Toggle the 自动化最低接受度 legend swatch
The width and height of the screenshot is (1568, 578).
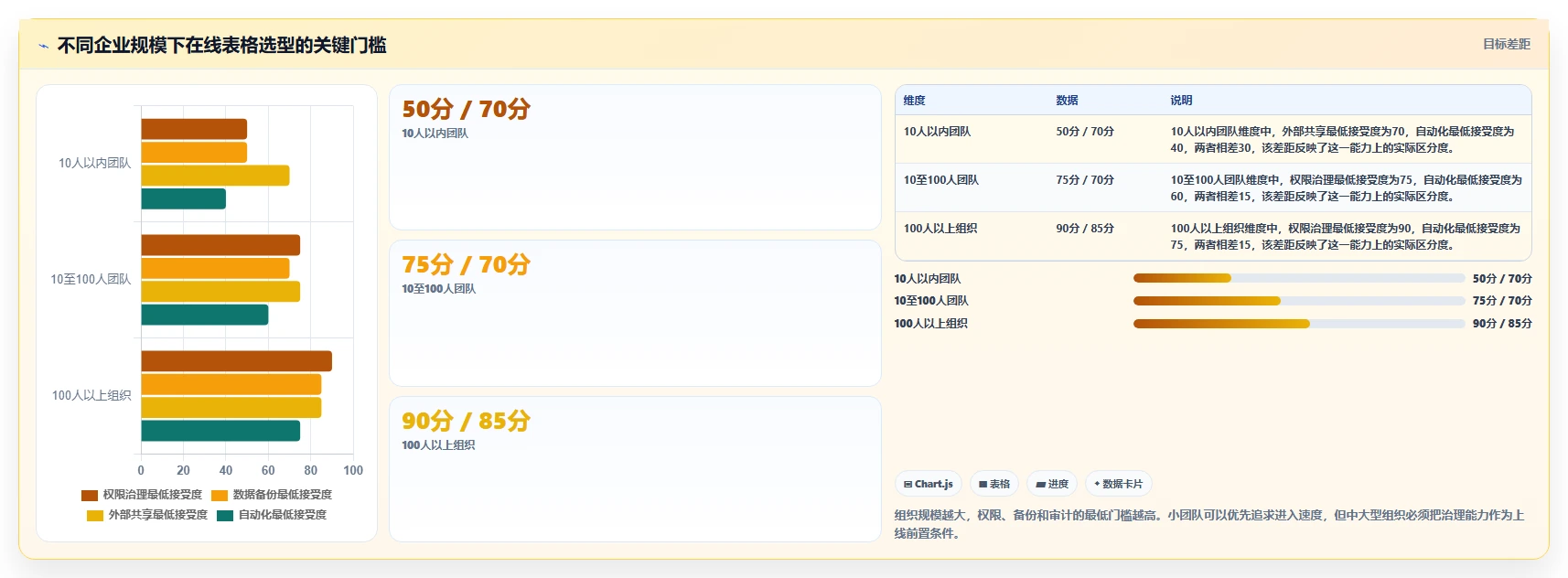[225, 515]
